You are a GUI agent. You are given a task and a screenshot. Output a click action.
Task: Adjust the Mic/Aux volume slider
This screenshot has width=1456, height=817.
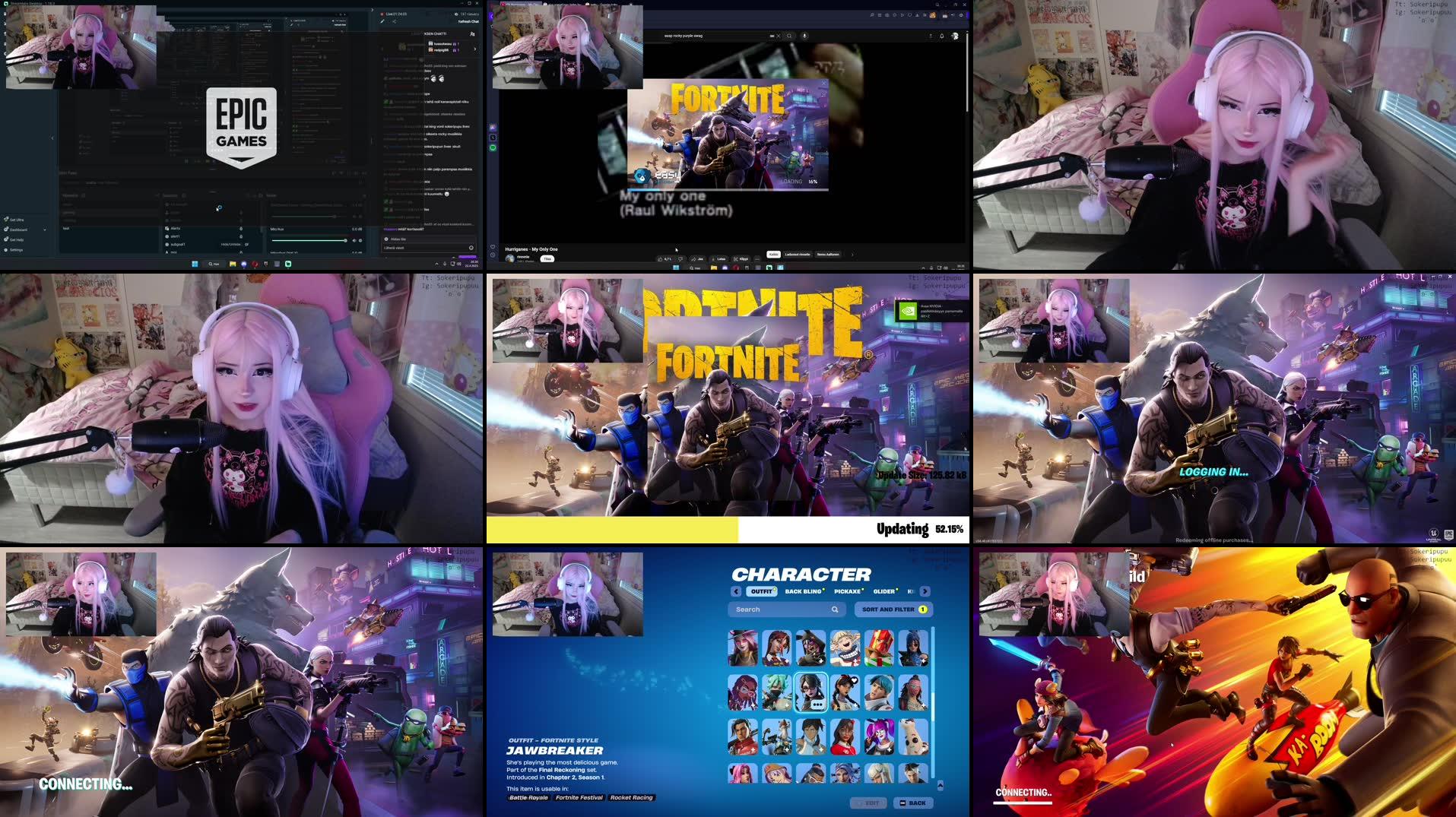[x=309, y=240]
